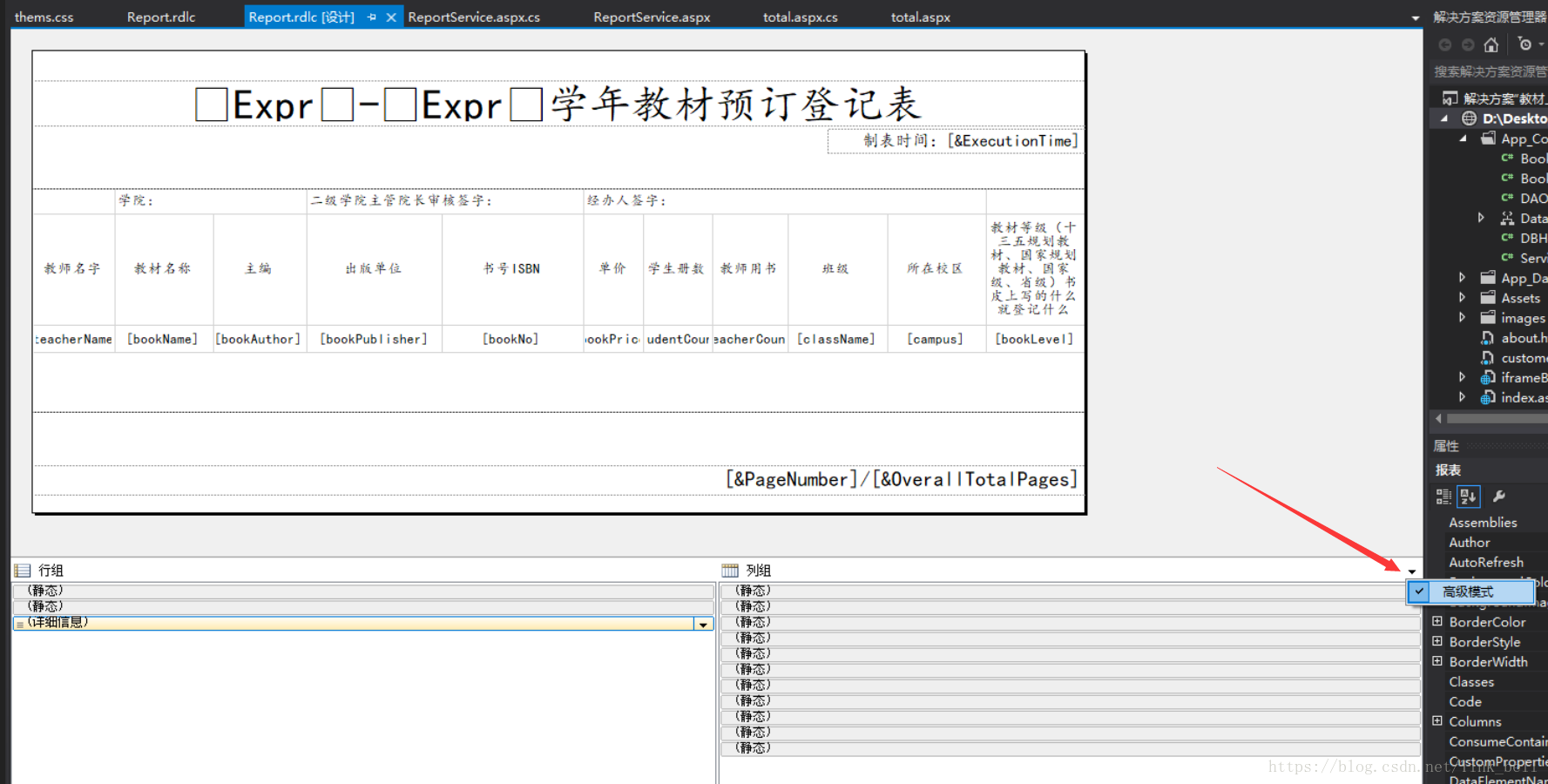Image resolution: width=1548 pixels, height=784 pixels.
Task: Close the Report.rdlc design tab
Action: 391,17
